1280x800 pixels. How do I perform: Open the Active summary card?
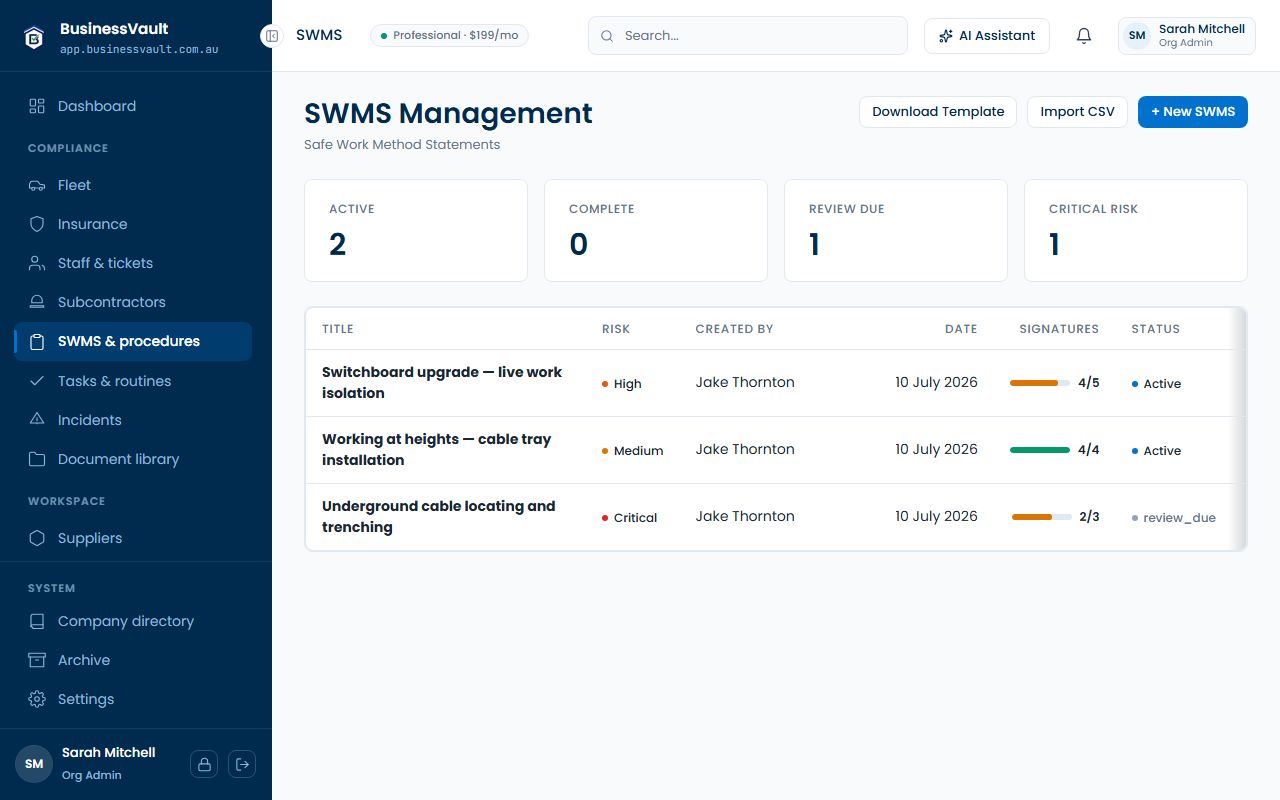(x=416, y=230)
